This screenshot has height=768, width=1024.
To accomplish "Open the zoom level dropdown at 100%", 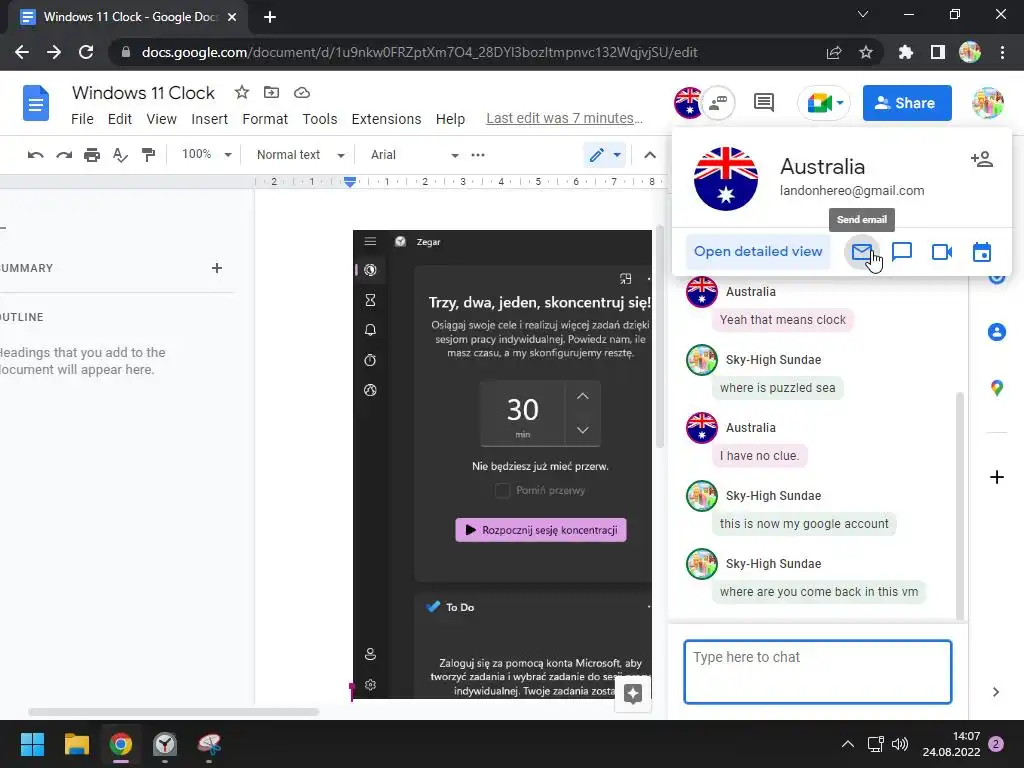I will pyautogui.click(x=206, y=155).
